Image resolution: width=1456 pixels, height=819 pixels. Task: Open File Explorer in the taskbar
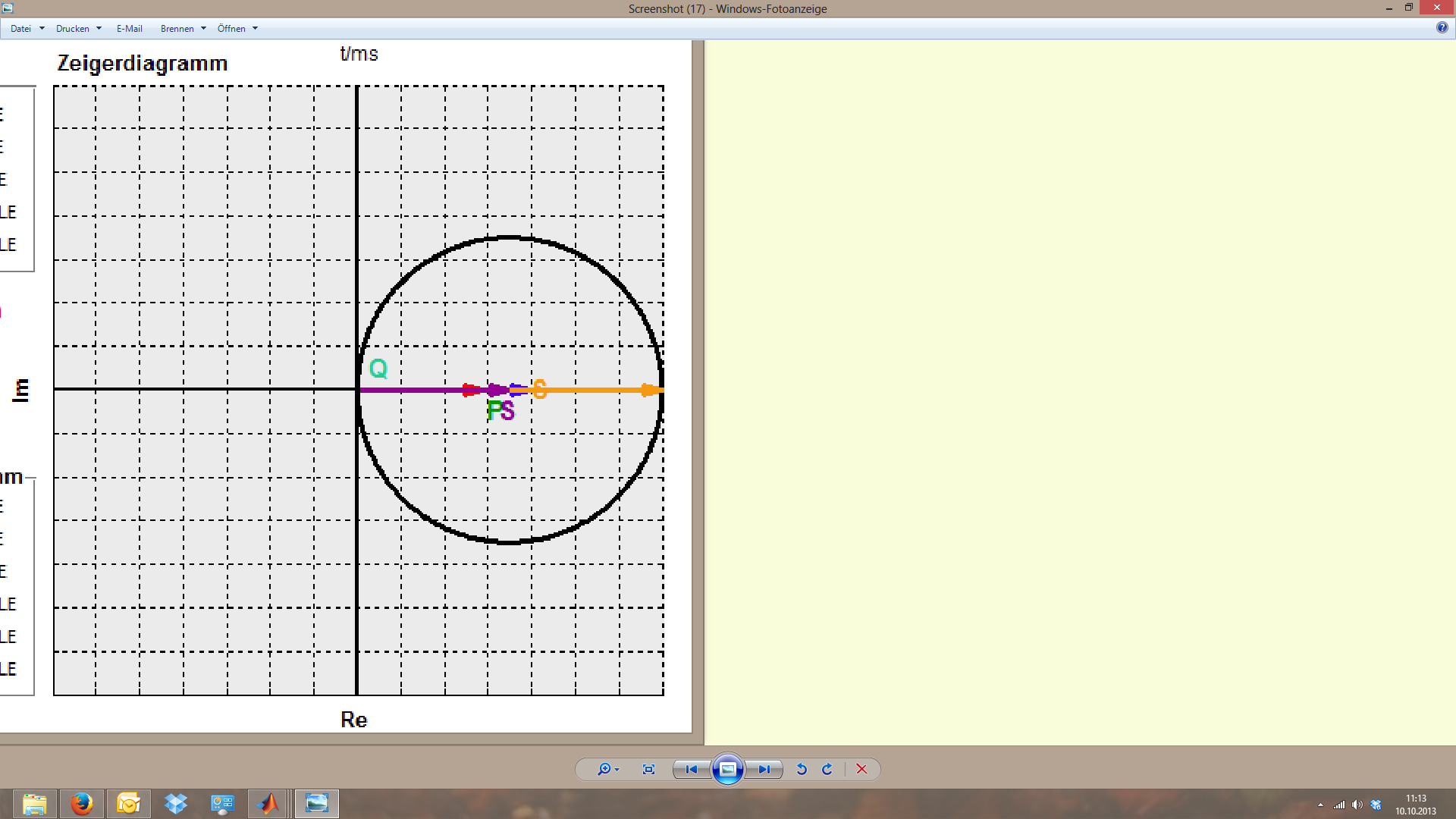(35, 803)
